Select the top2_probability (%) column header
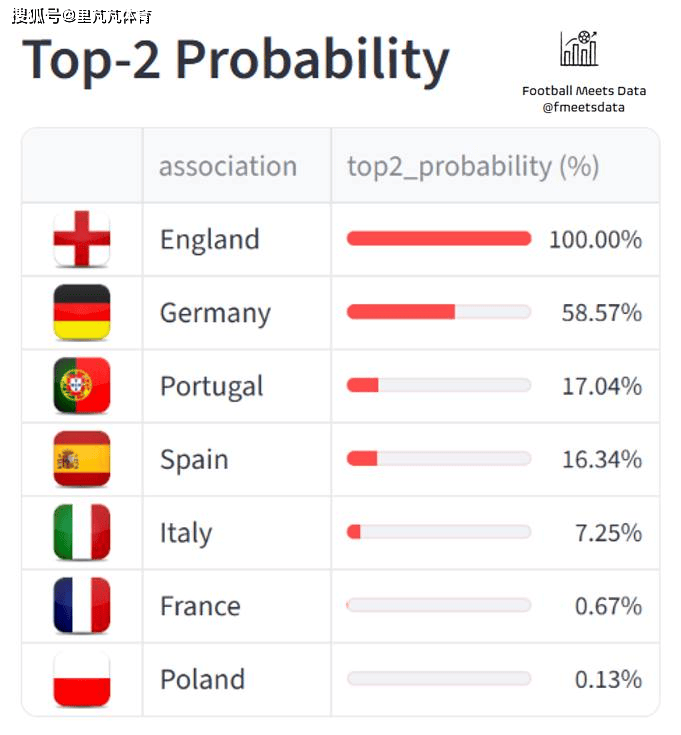Screen dimensions: 681x735 click(x=473, y=166)
